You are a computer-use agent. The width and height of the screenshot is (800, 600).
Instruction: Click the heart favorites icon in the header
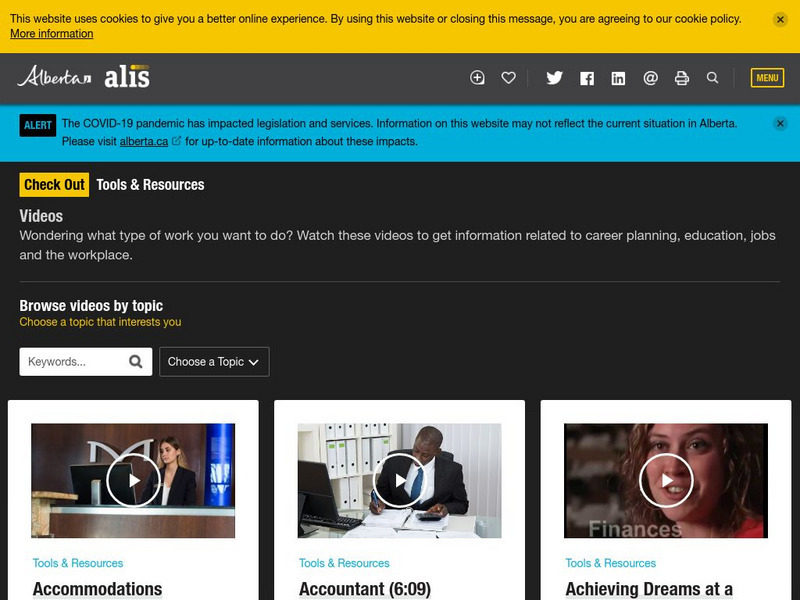(x=510, y=77)
